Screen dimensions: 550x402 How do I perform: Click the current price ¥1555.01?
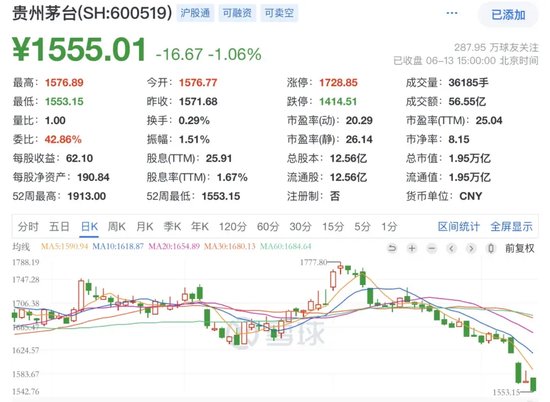pos(79,49)
